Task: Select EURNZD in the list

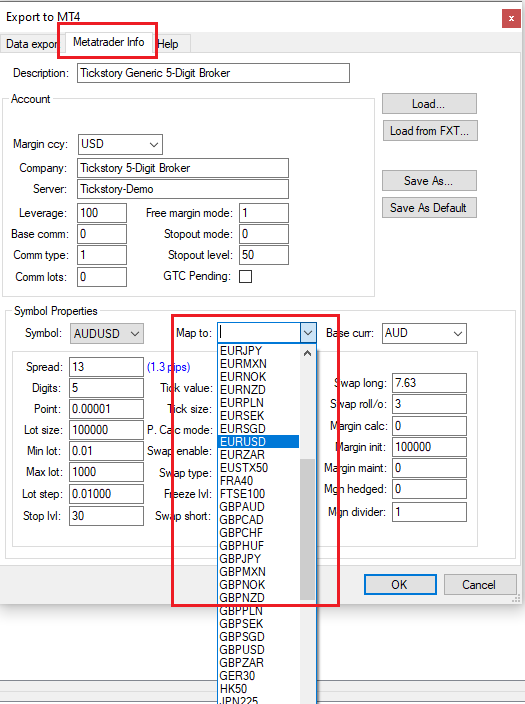Action: [259, 390]
